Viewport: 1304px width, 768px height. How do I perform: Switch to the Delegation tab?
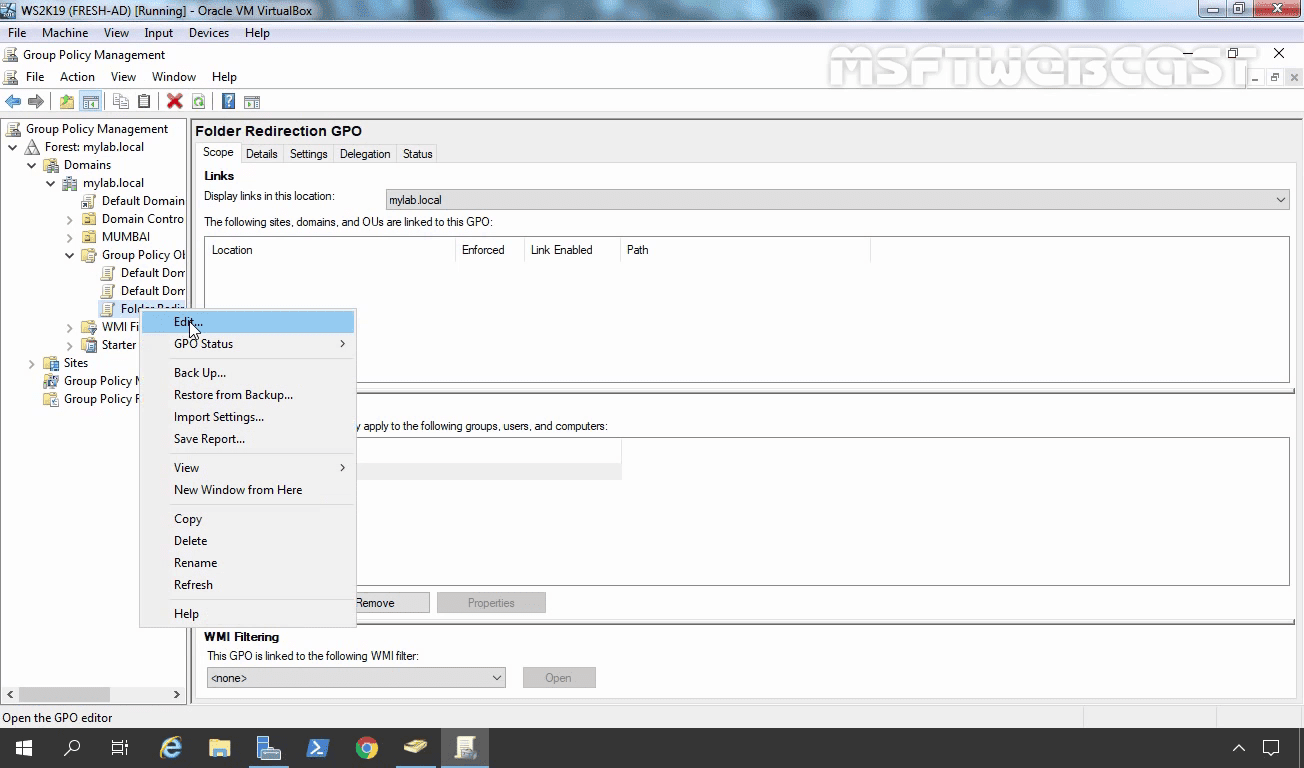pyautogui.click(x=365, y=154)
